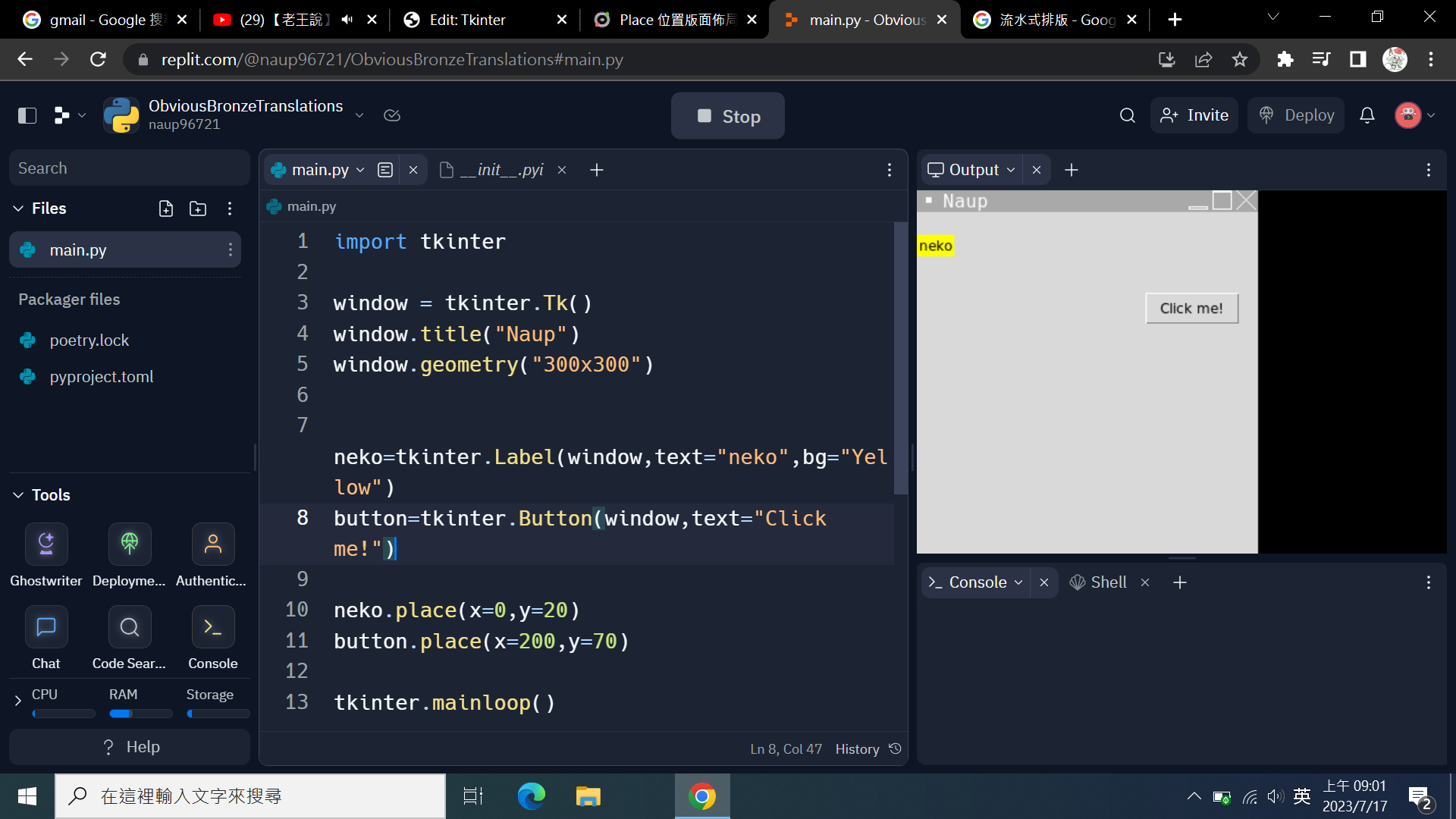Create a new file in Files
Image resolution: width=1456 pixels, height=819 pixels.
tap(166, 209)
